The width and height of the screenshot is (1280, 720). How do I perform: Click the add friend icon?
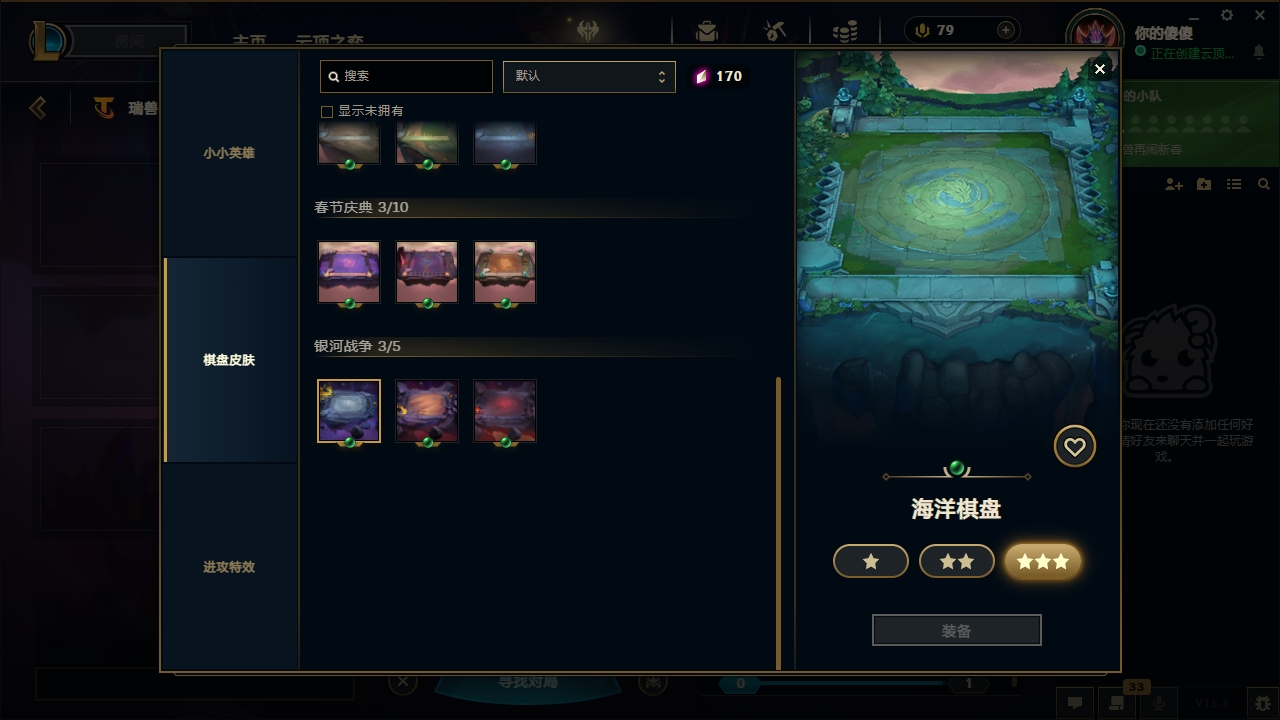pyautogui.click(x=1174, y=185)
